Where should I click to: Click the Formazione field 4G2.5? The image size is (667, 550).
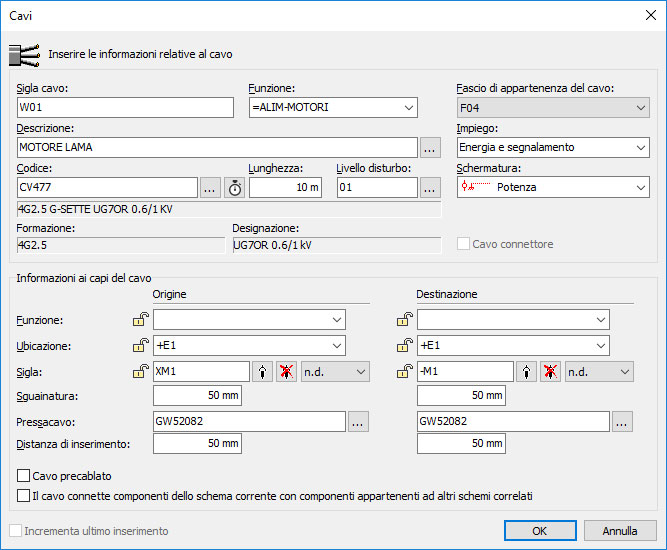coord(121,245)
